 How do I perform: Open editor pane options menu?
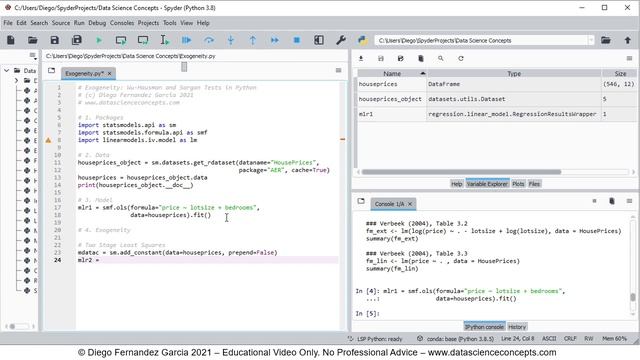(338, 70)
